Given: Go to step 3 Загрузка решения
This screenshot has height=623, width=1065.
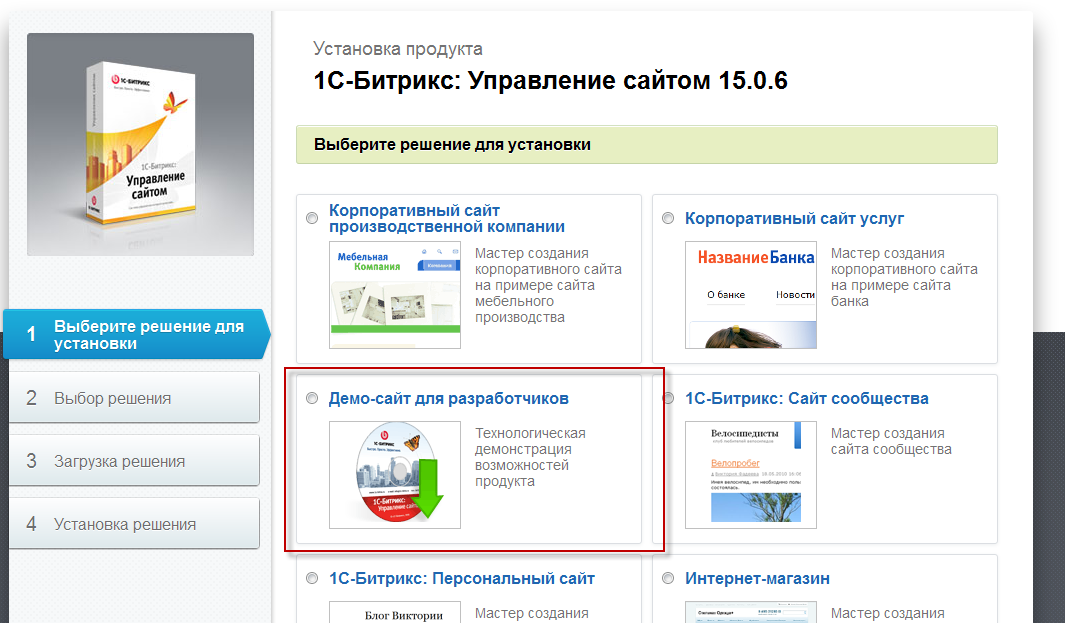Looking at the screenshot, I should coord(134,461).
